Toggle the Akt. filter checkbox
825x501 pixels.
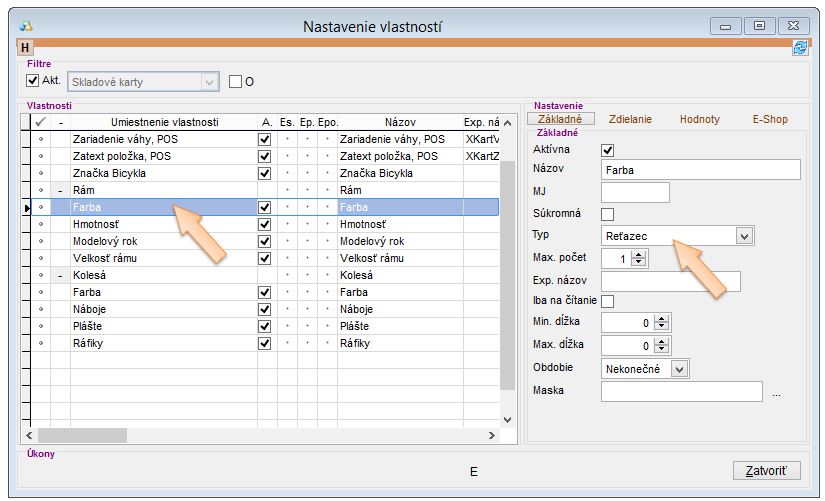pos(33,81)
